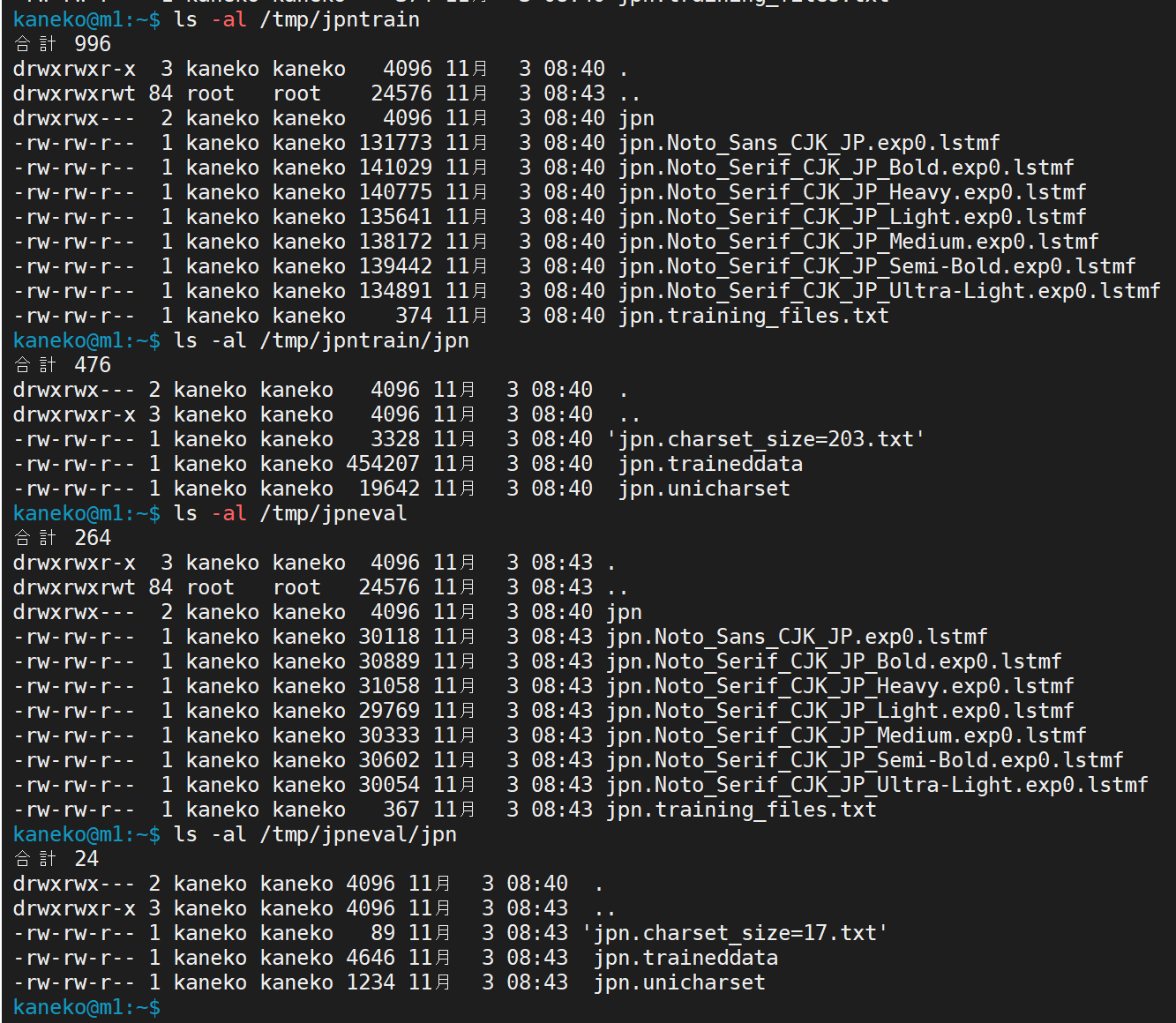
Task: Click the jpn.training_files.txt entry sized 367
Action: point(741,810)
